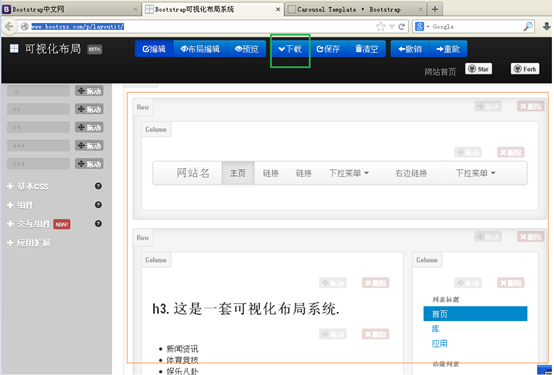Click the GitHub Fork button
This screenshot has height=375, width=554.
tap(525, 69)
